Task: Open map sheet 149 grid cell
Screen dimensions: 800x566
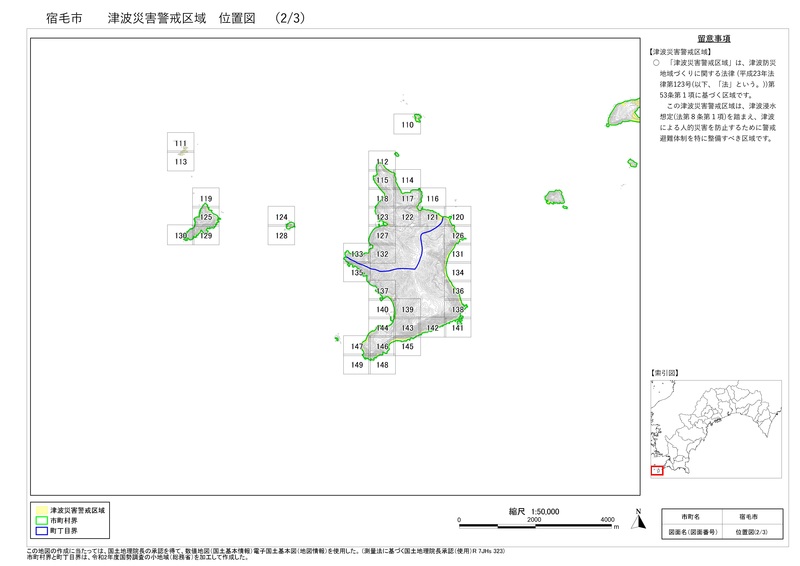Action: 356,365
